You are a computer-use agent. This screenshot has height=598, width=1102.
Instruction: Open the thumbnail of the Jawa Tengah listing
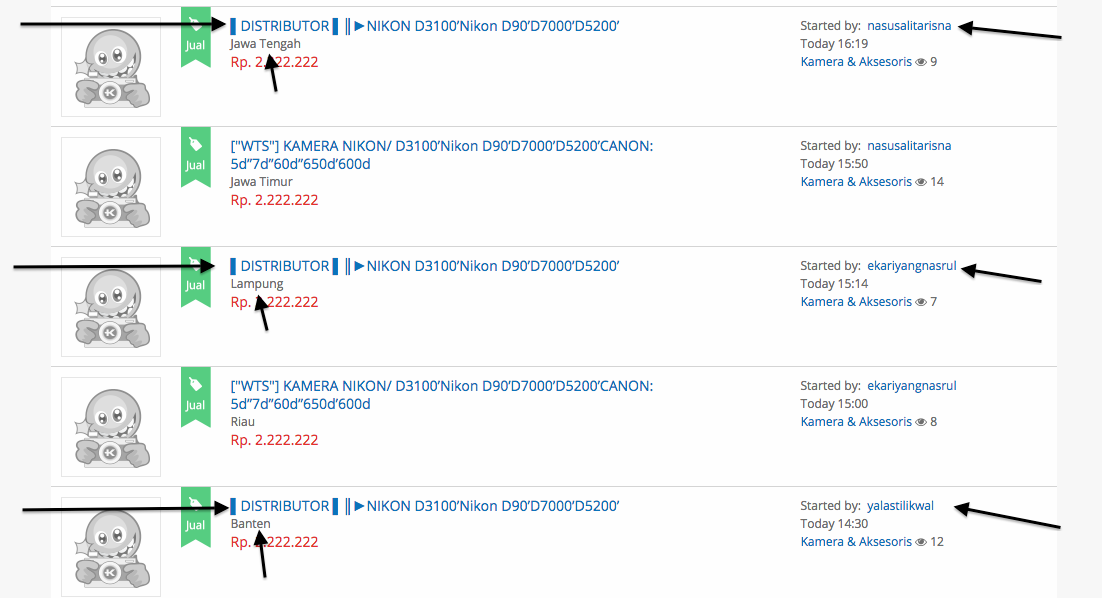click(x=111, y=66)
